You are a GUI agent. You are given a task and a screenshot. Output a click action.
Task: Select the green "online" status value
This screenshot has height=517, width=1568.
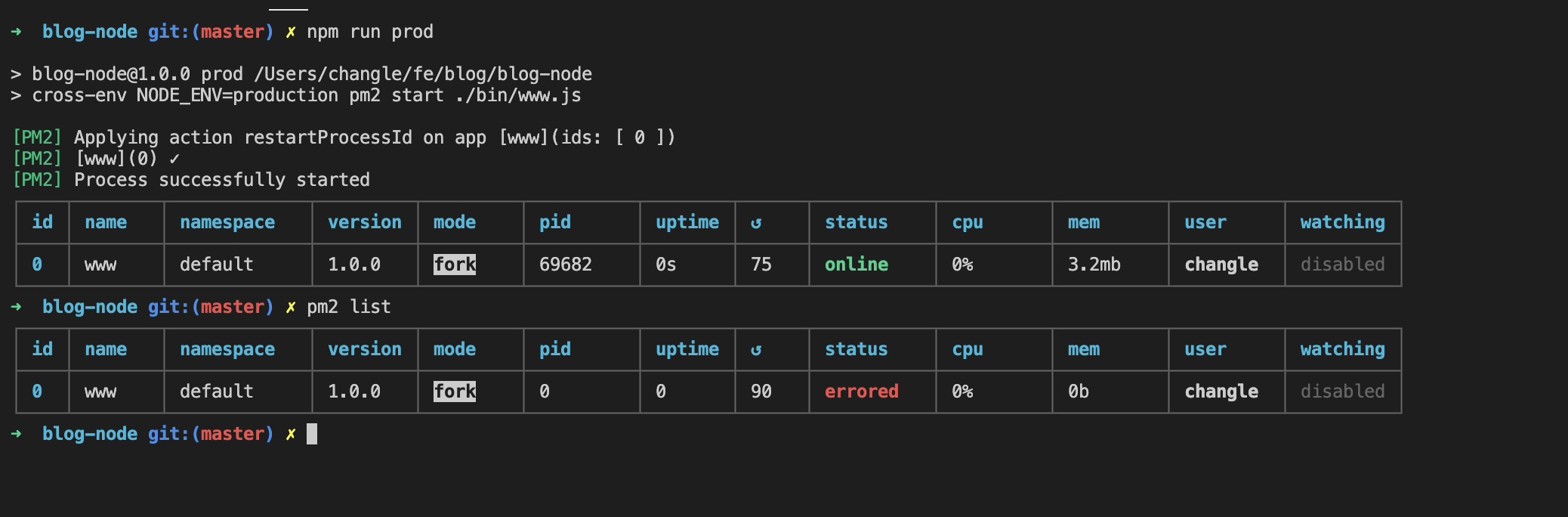(x=856, y=265)
